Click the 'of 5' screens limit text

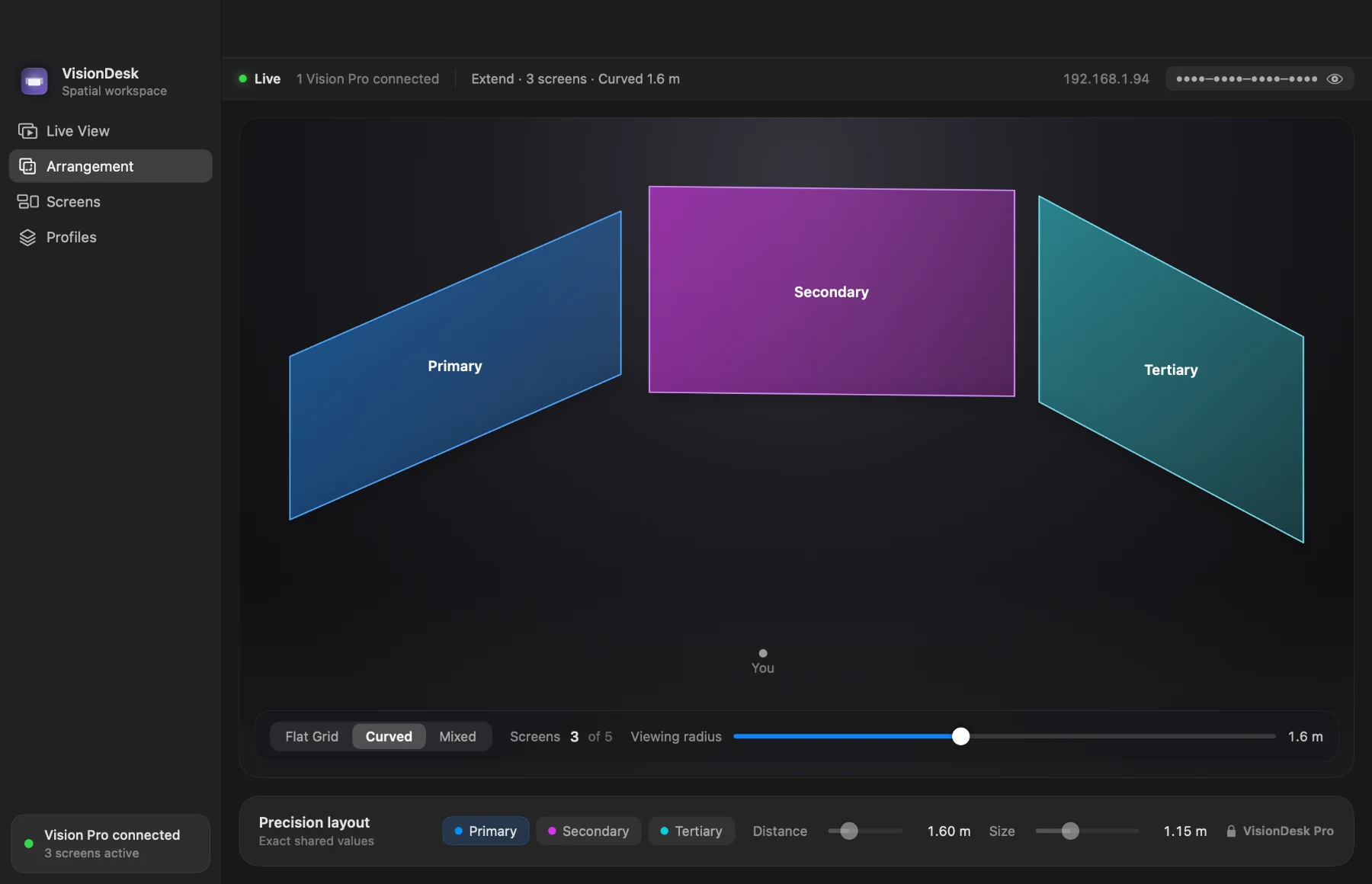tap(600, 736)
